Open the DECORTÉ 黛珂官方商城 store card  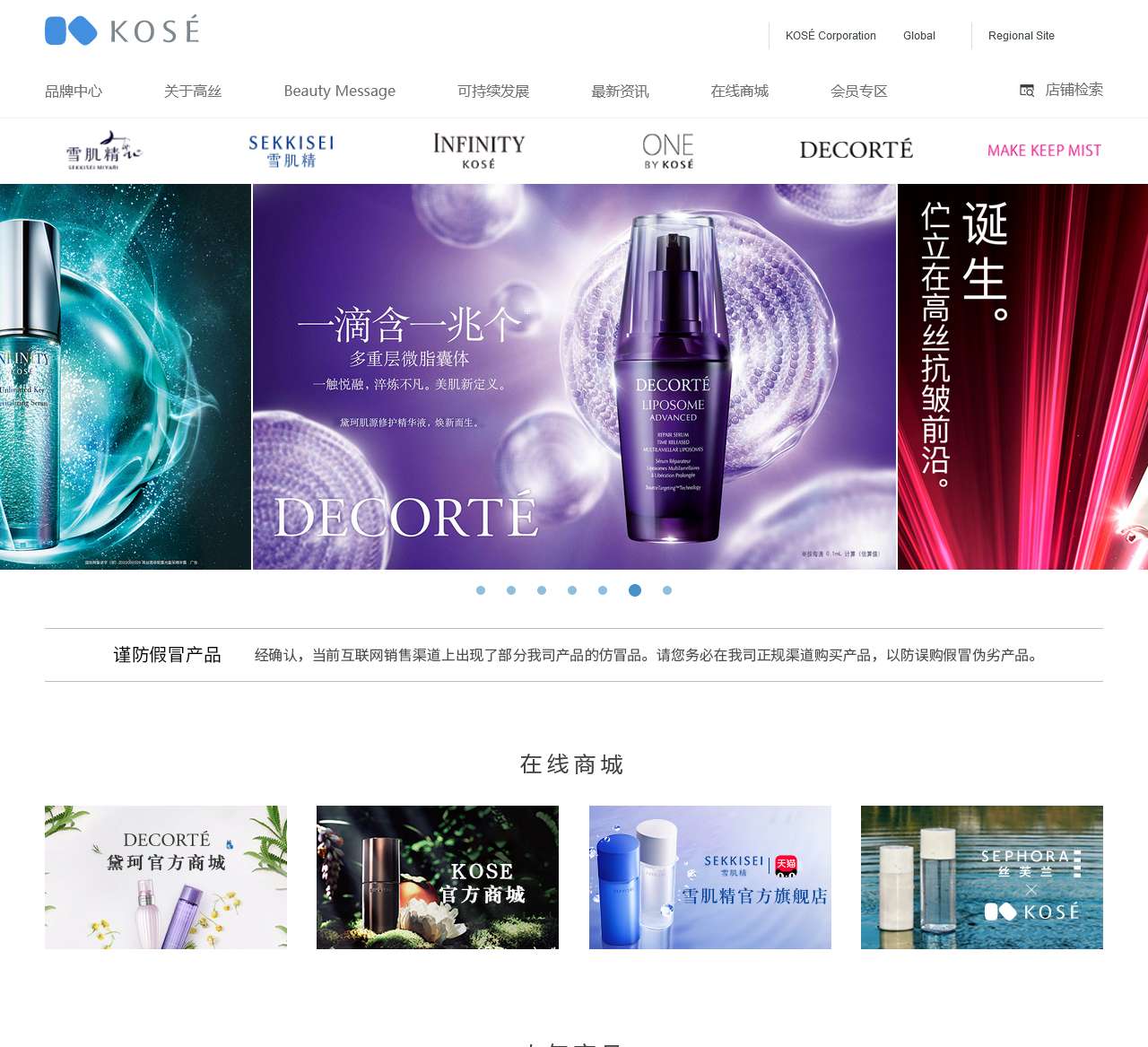(x=166, y=877)
